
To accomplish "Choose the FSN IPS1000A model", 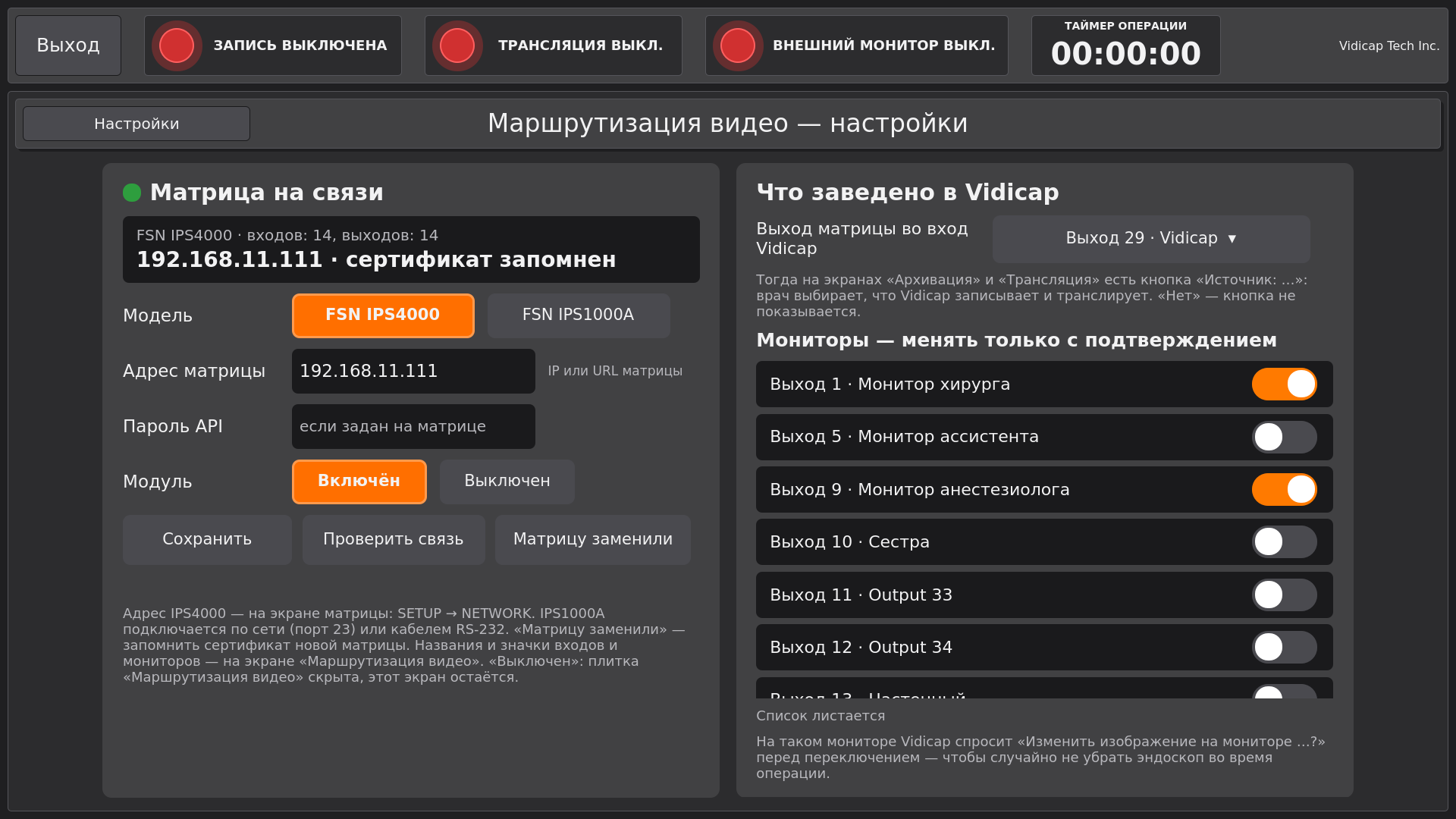I will pos(579,315).
